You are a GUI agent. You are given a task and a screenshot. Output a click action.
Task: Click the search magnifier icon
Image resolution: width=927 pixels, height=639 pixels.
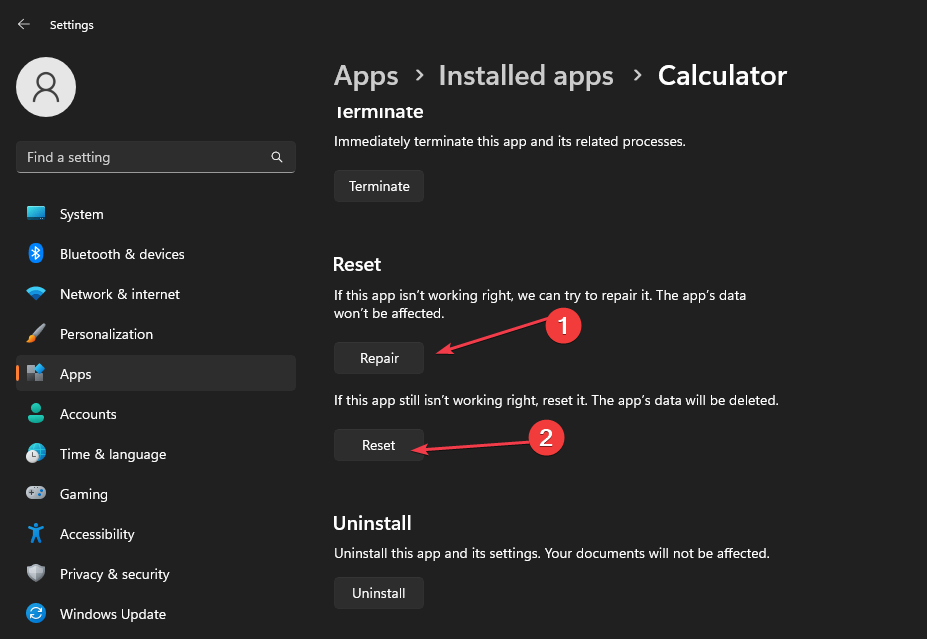click(x=277, y=157)
